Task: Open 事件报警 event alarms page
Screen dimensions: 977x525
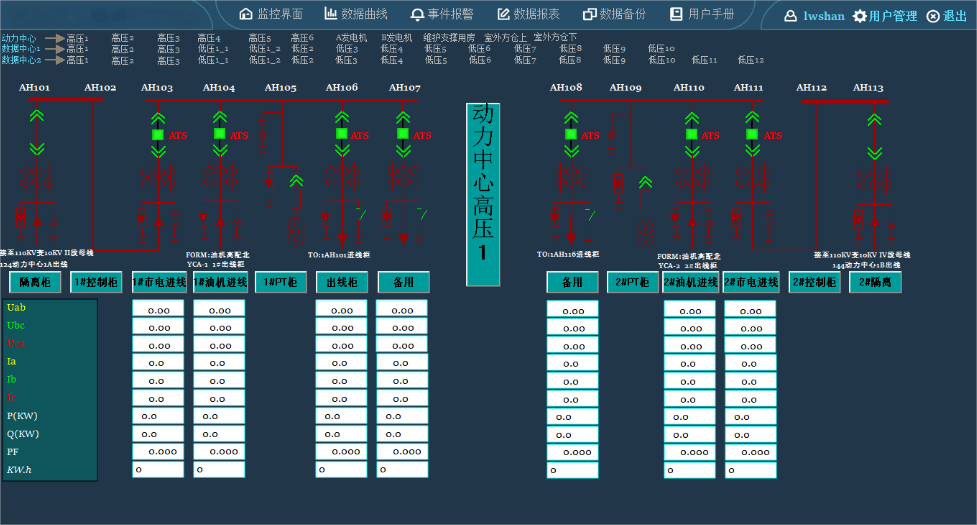Action: click(442, 14)
